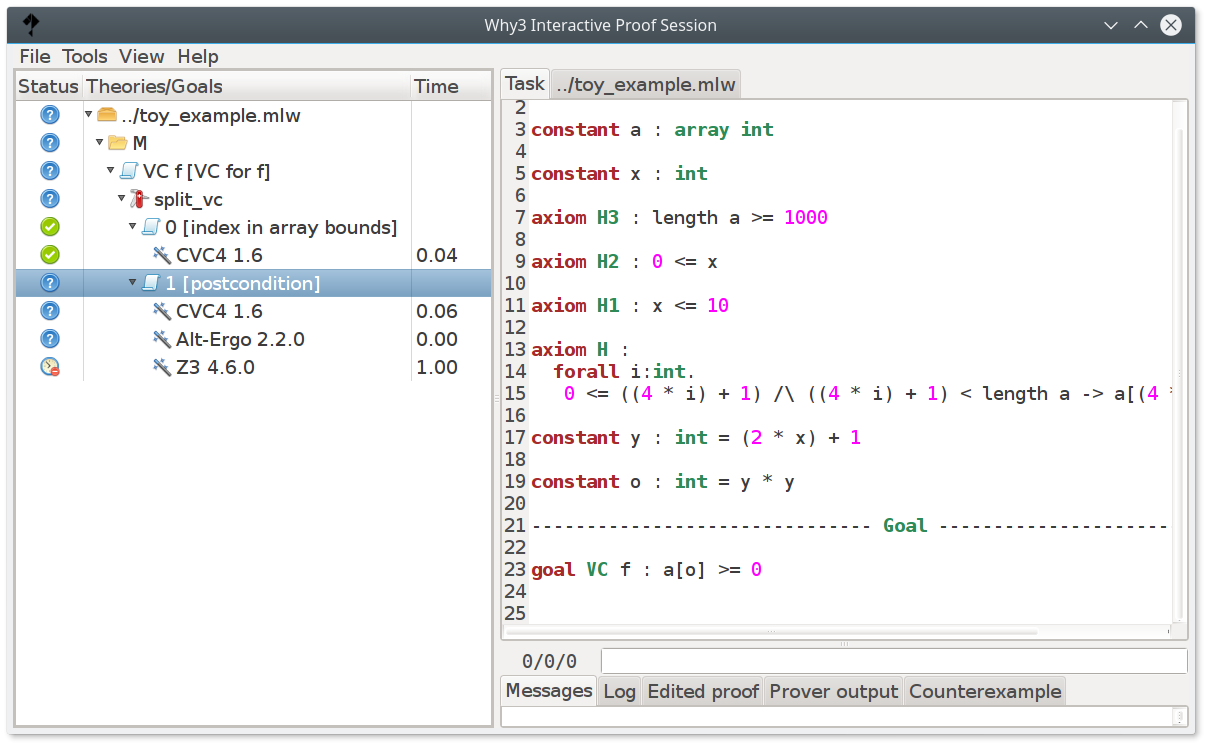Maximize the Why3 window

[1140, 25]
